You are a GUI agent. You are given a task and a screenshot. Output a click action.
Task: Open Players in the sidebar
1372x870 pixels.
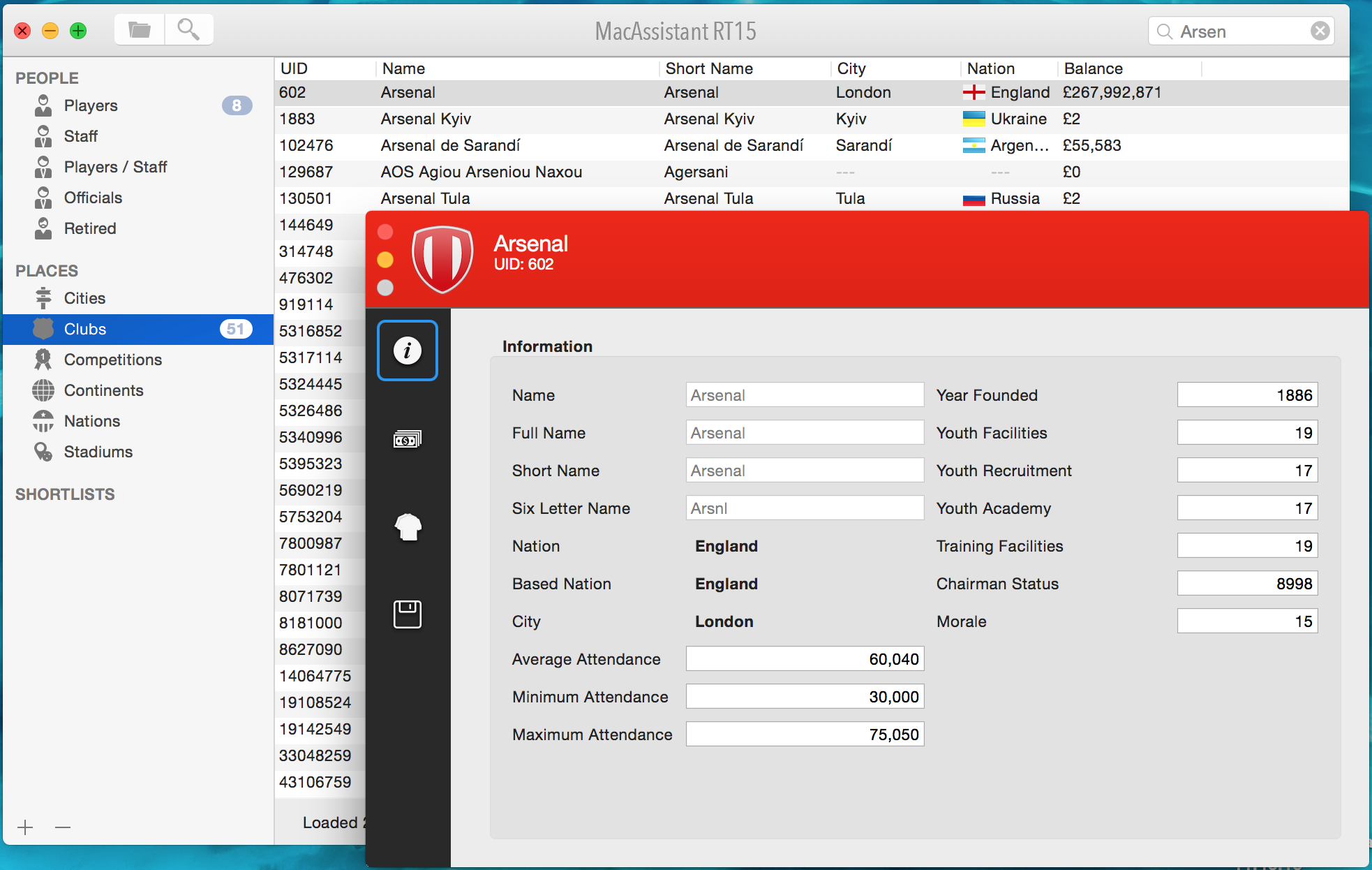point(140,105)
